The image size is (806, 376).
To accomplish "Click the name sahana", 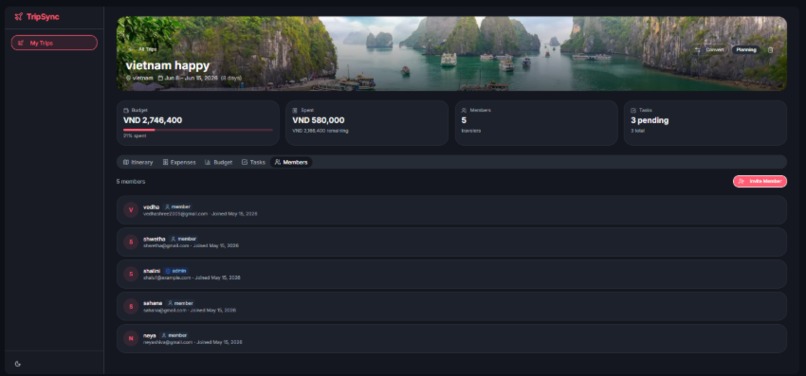I will point(153,303).
